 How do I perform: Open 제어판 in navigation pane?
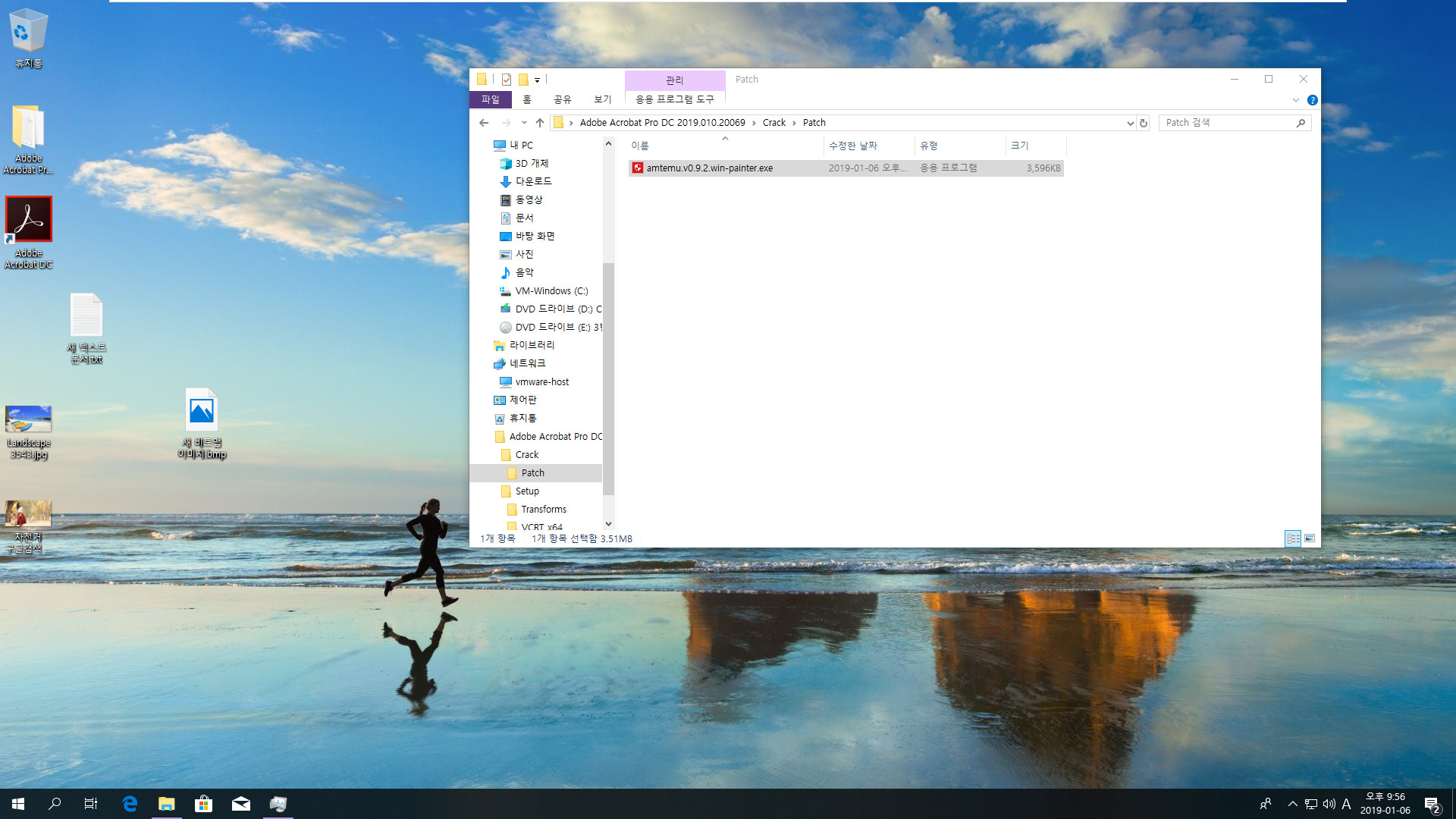tap(516, 400)
